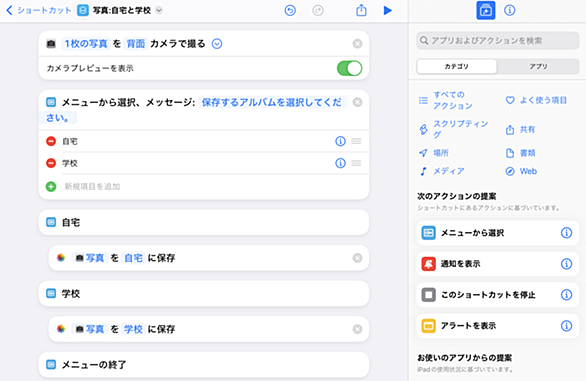Delete 学校 menu item
The image size is (586, 381).
point(51,163)
